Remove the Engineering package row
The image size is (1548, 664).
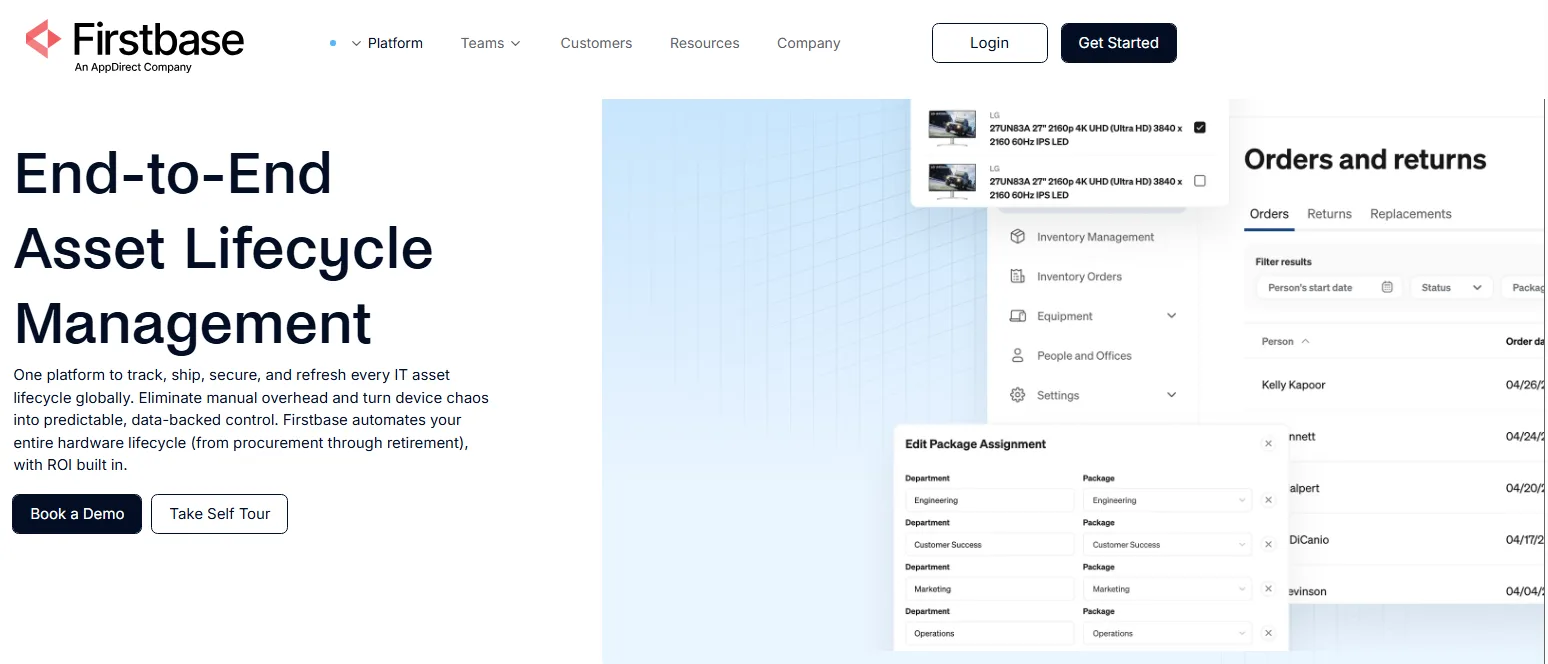point(1268,500)
